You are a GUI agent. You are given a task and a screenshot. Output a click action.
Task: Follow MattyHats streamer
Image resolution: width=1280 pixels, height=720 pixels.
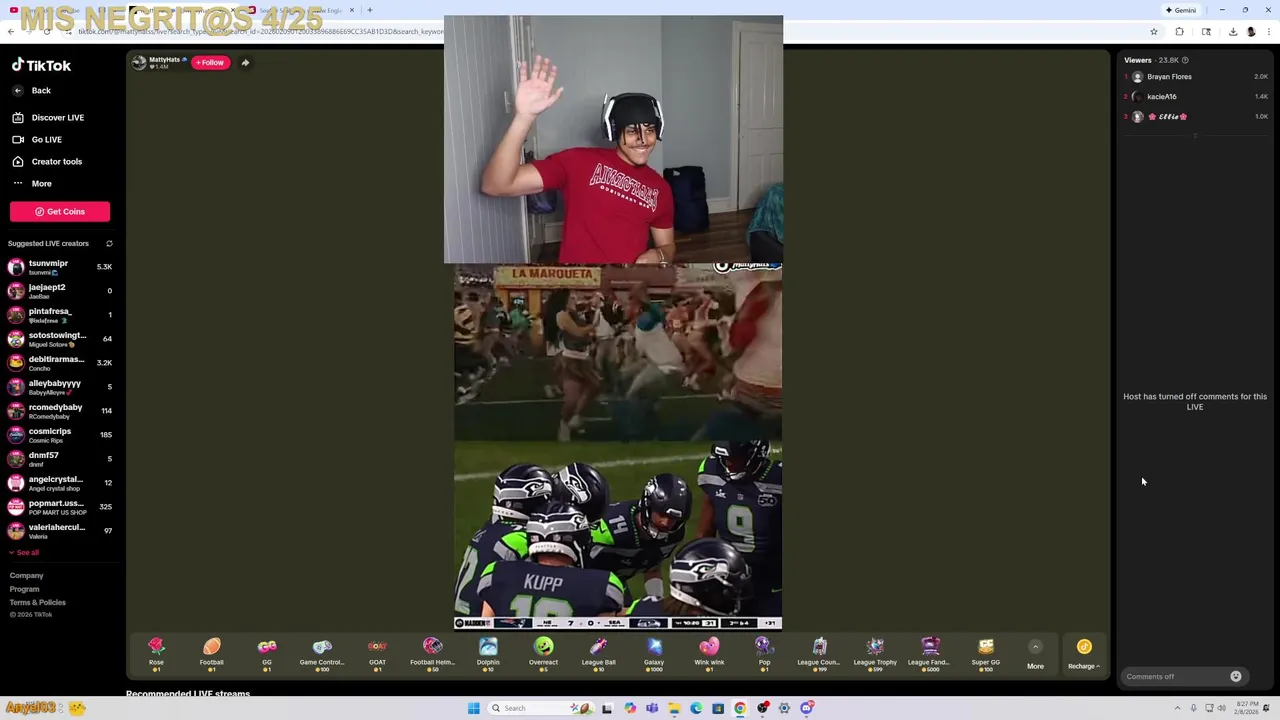pyautogui.click(x=210, y=63)
